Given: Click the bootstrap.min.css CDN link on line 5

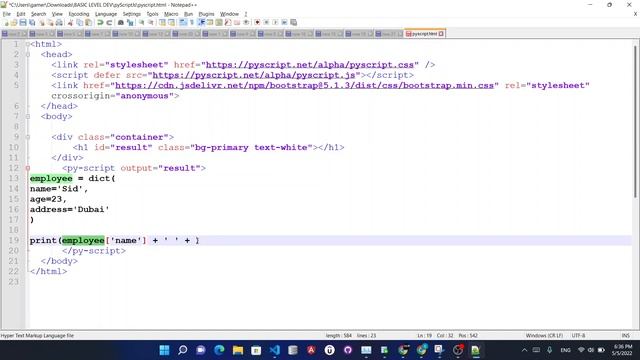Looking at the screenshot, I should pyautogui.click(x=304, y=85).
